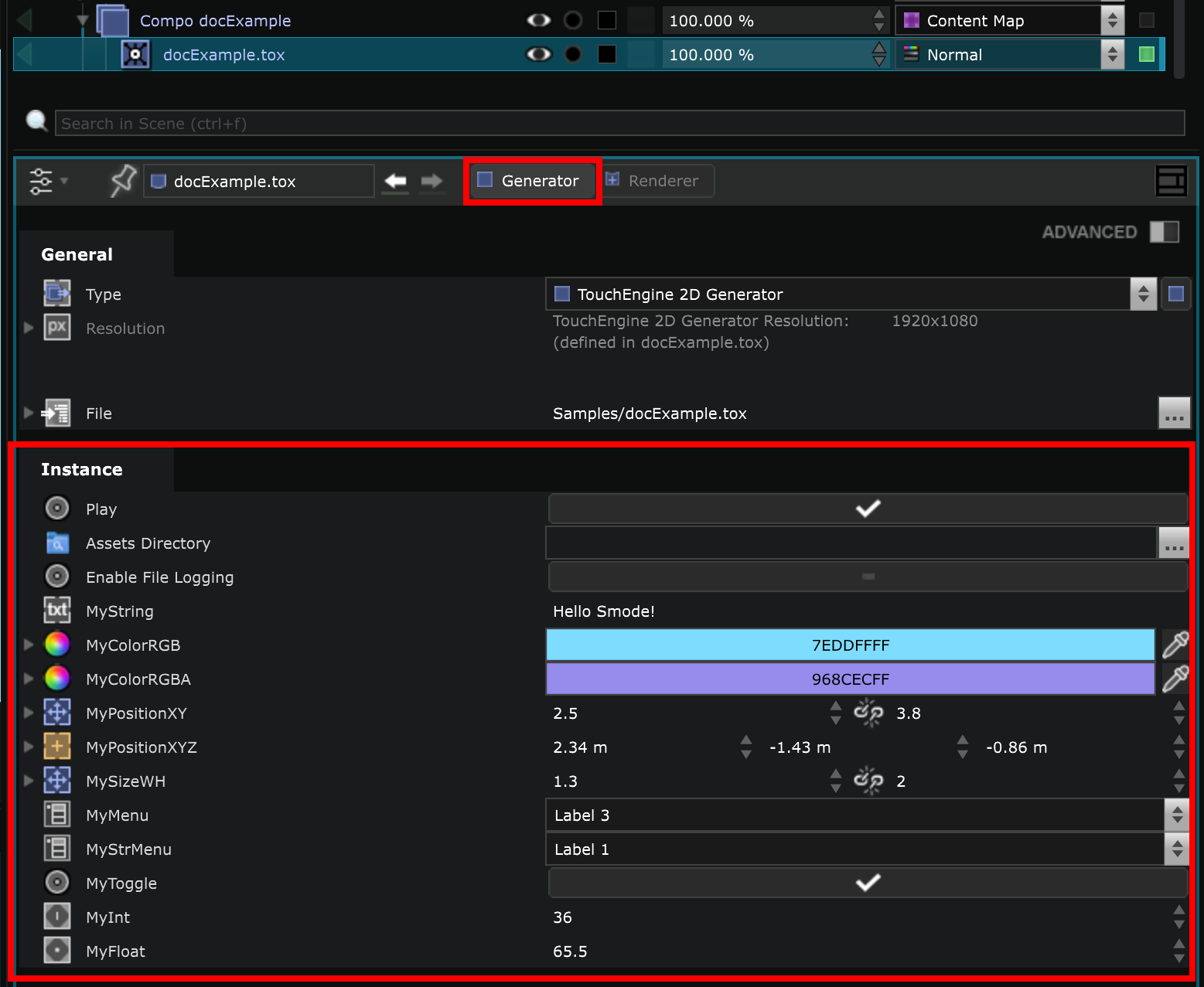Image resolution: width=1204 pixels, height=987 pixels.
Task: Click the panel layout icon beside Renderer
Action: point(1171,181)
